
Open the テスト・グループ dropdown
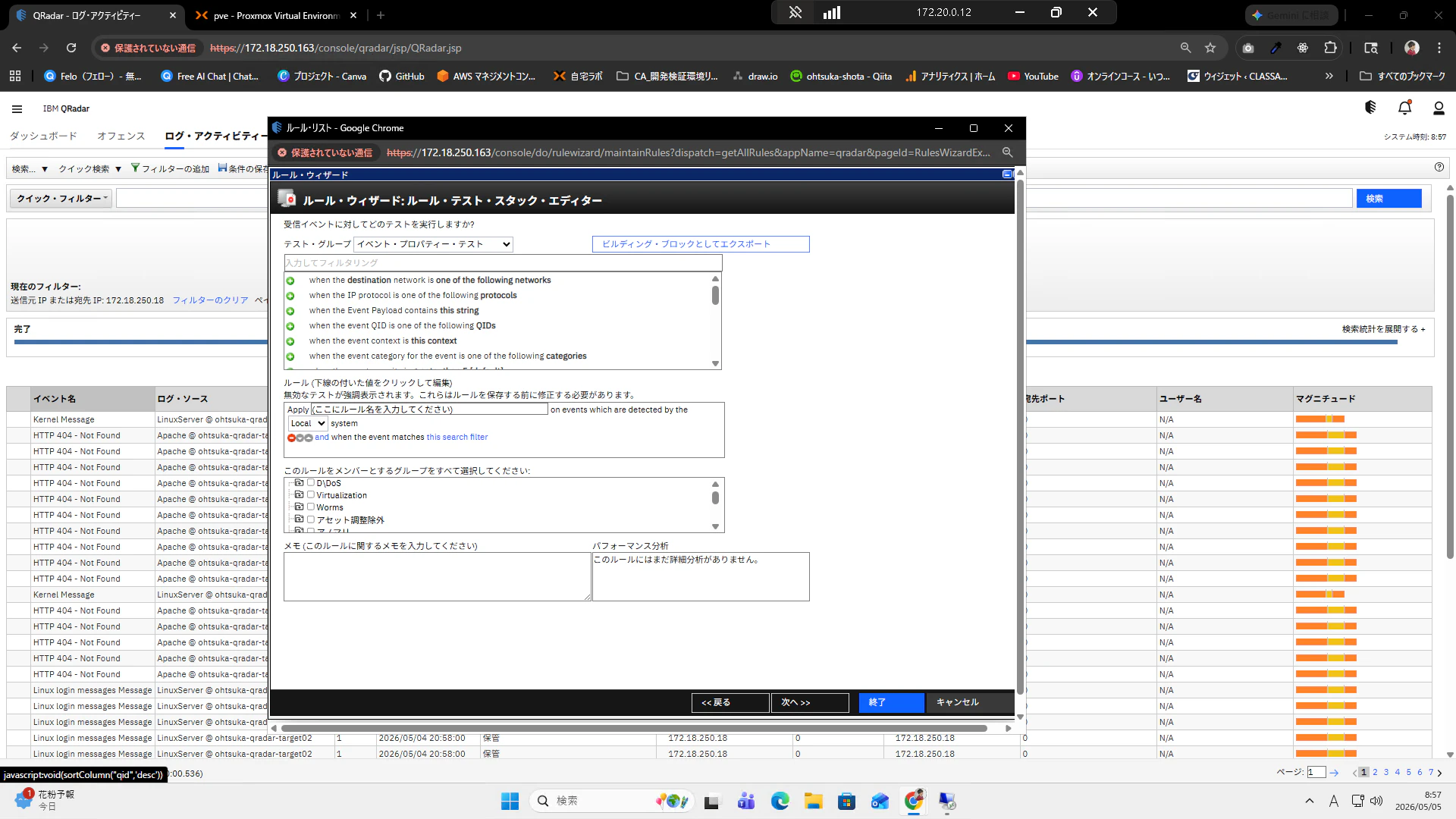(433, 244)
